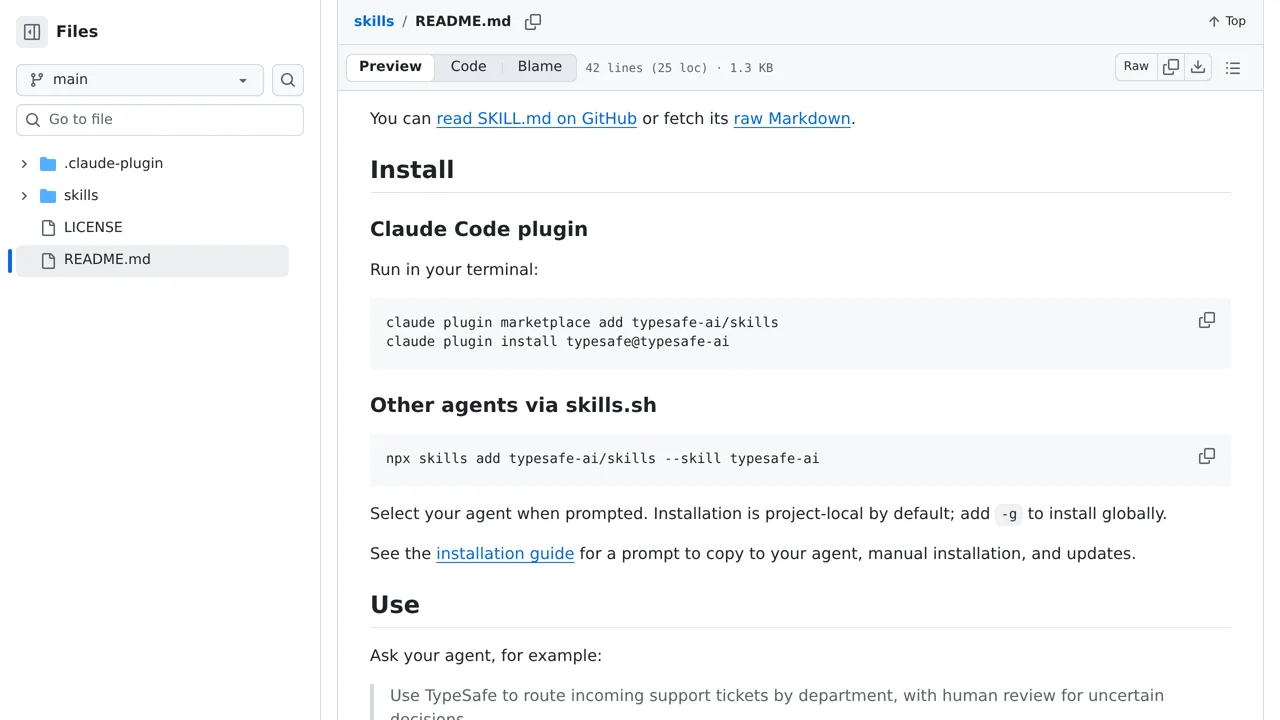1280x720 pixels.
Task: Click the 42 lines file info text
Action: (x=679, y=68)
